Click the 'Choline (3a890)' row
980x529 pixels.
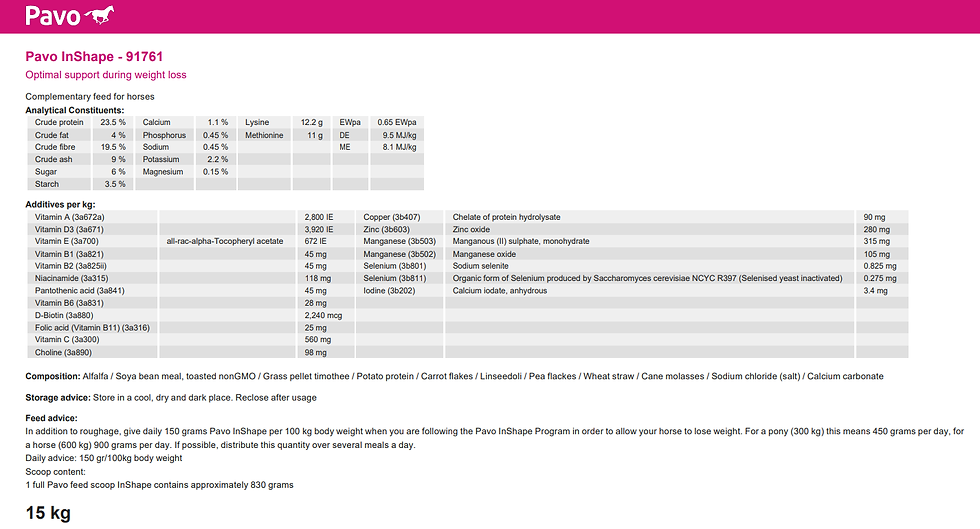click(63, 352)
